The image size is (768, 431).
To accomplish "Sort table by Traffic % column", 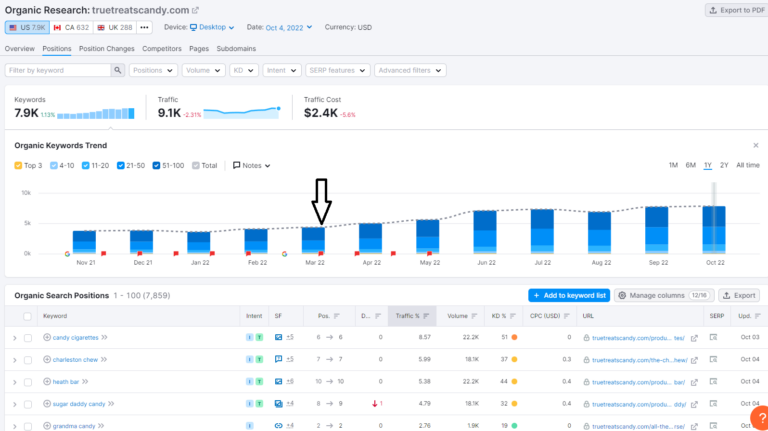I will [x=412, y=316].
